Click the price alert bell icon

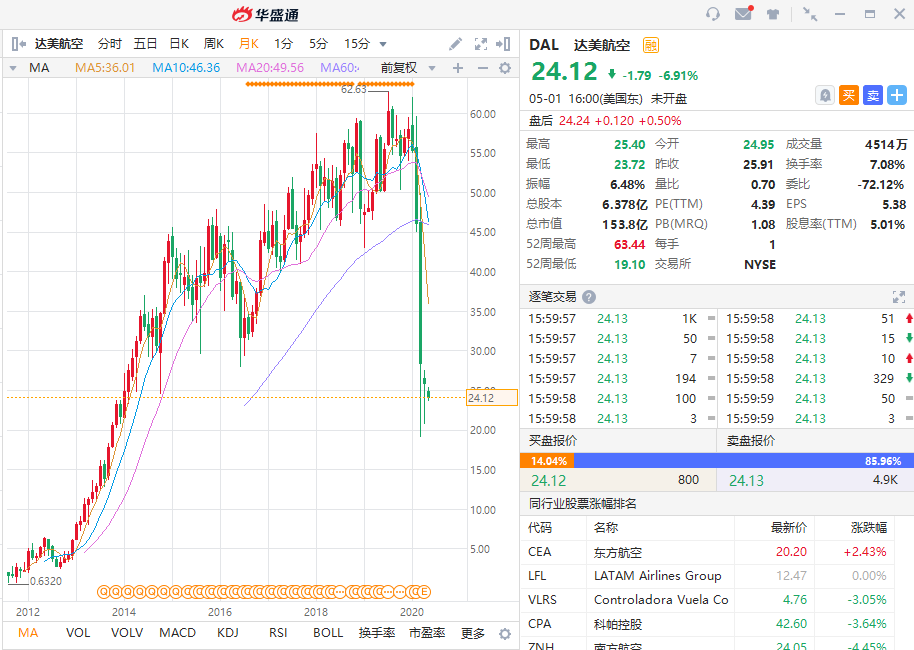(x=825, y=95)
